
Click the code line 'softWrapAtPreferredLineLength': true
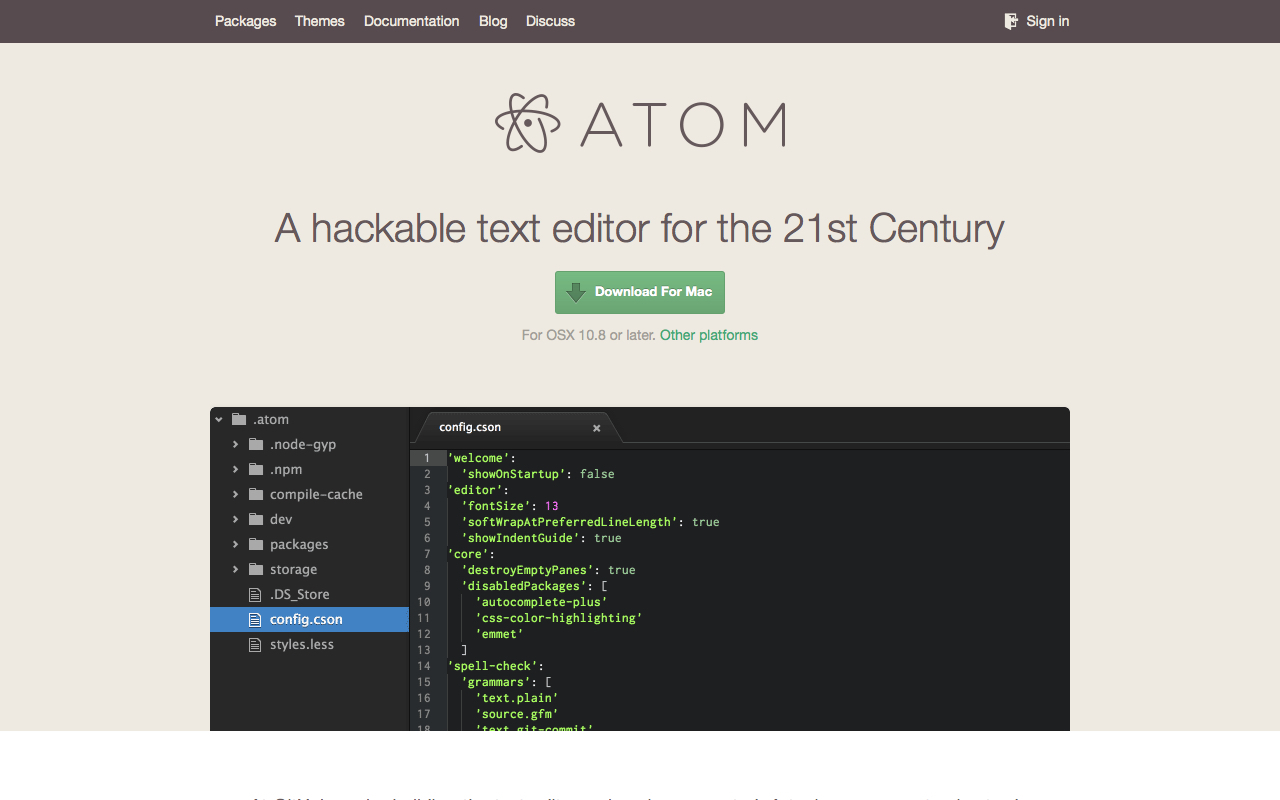[590, 522]
